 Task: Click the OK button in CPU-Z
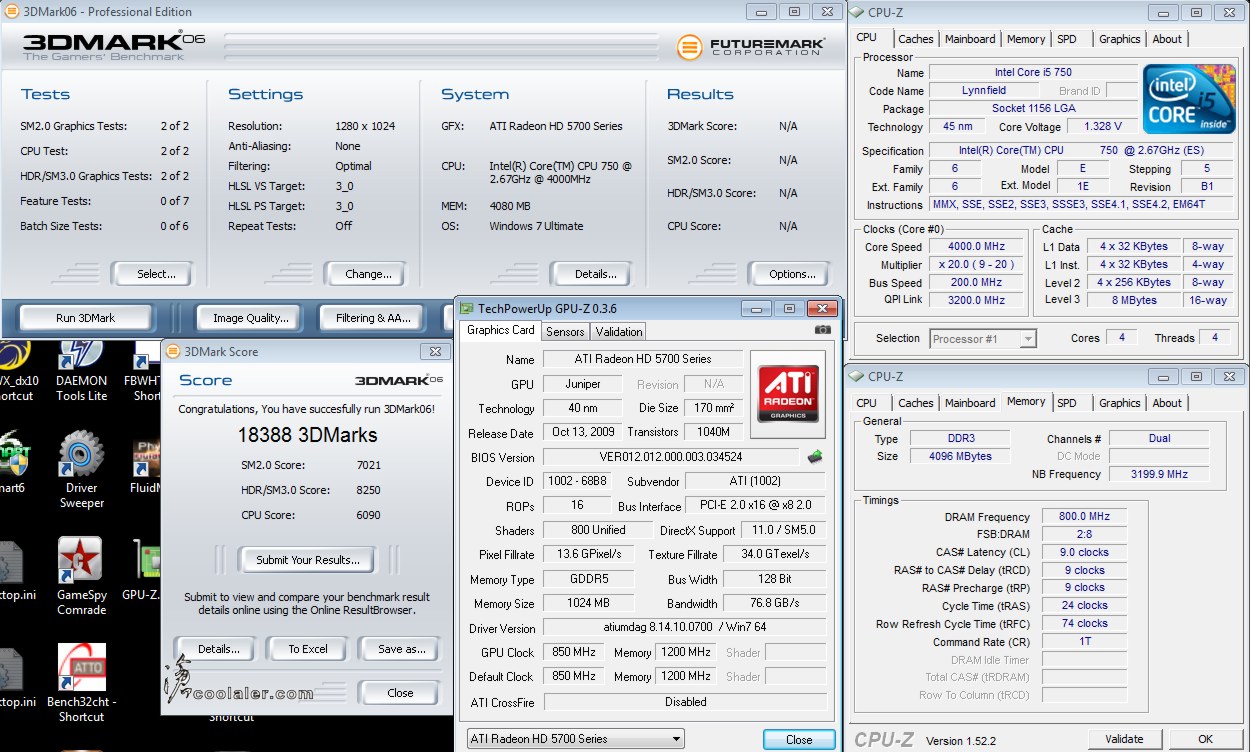point(1206,739)
